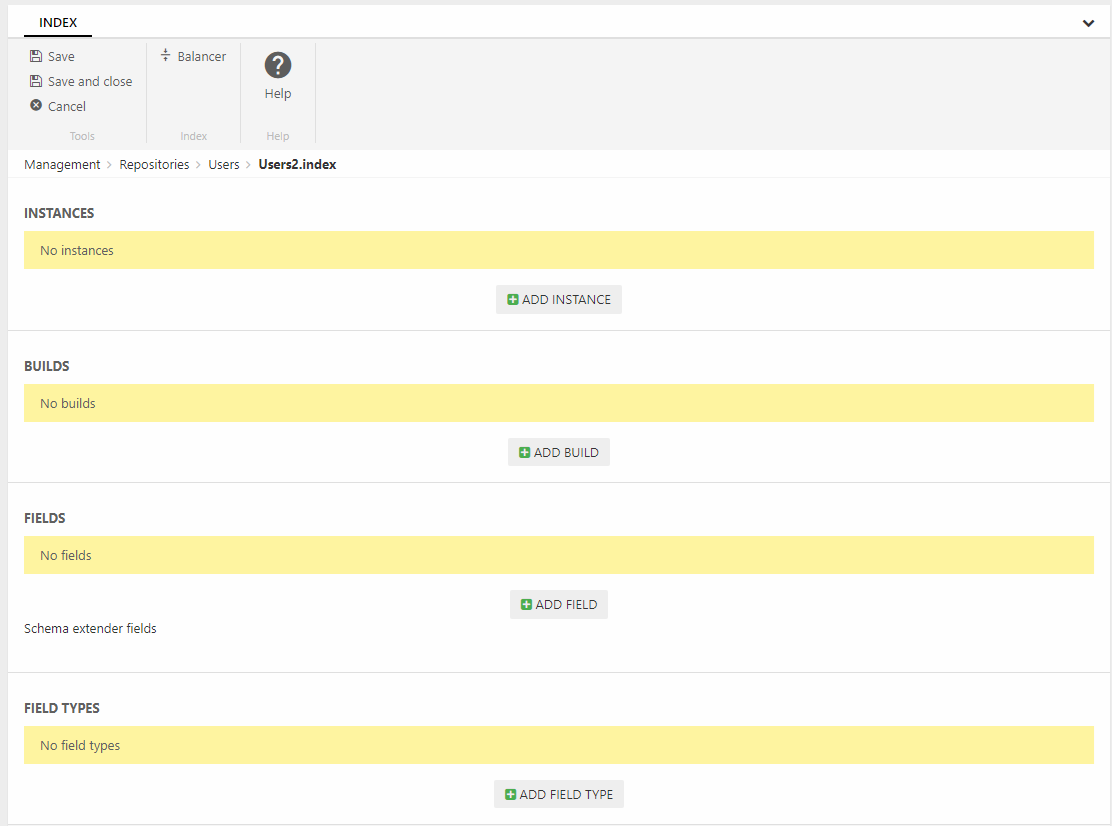Click the No fields notice bar
The height and width of the screenshot is (826, 1112).
[x=558, y=555]
